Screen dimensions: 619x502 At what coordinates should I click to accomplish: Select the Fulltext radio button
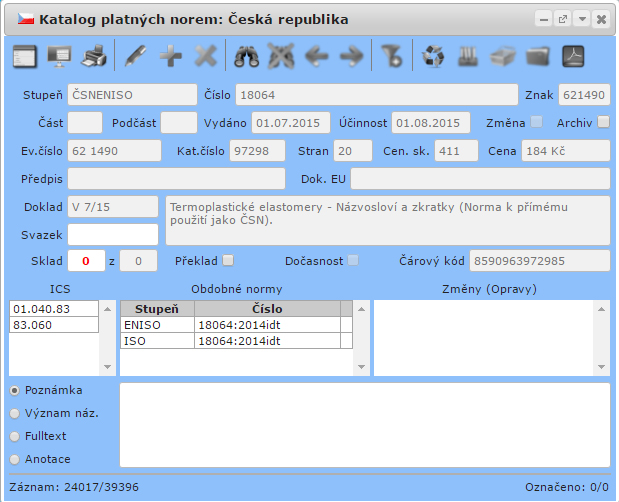coord(15,436)
